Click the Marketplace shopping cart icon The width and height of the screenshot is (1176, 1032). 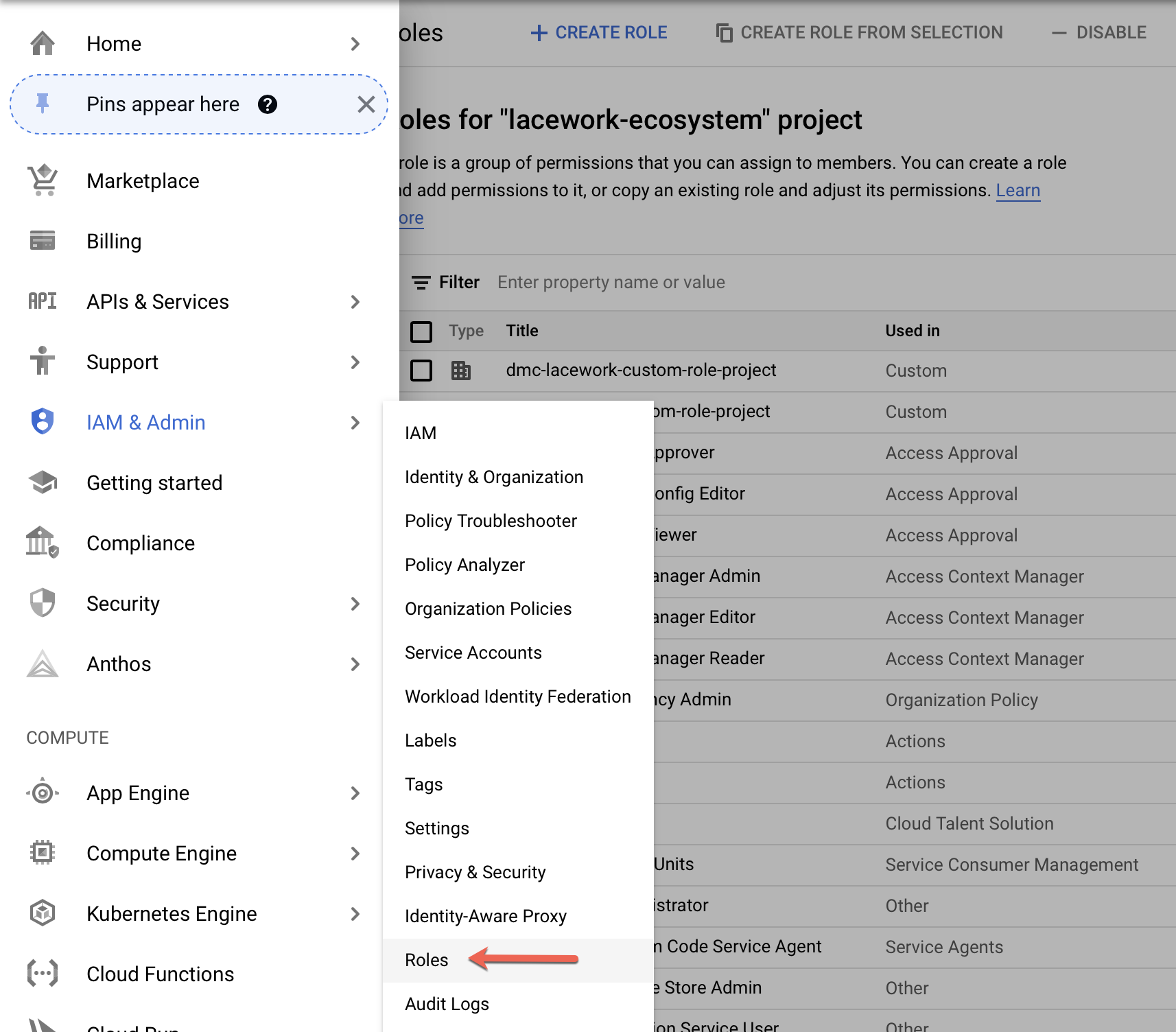click(x=43, y=180)
